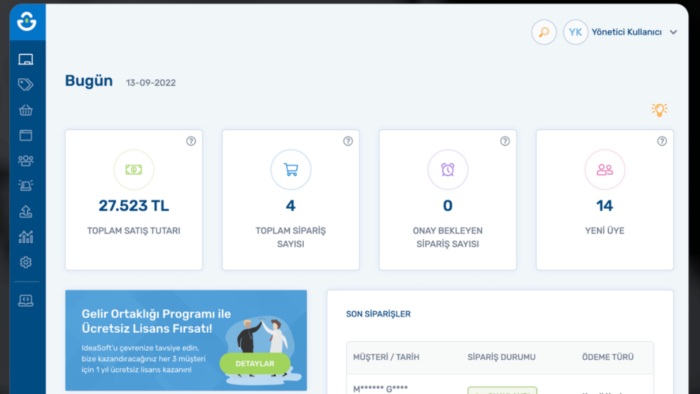Click the help icon on the Toplam Satış Tutarı card

click(x=191, y=141)
